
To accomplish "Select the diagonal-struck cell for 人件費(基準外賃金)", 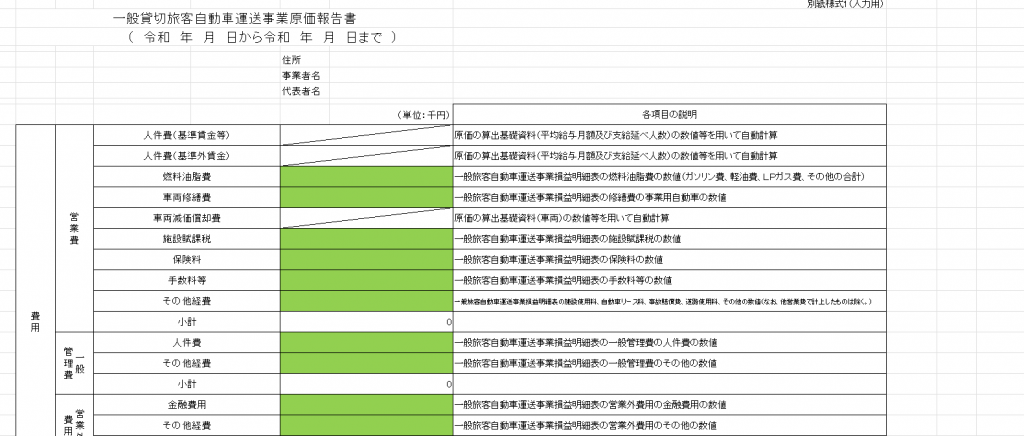I will (x=366, y=156).
